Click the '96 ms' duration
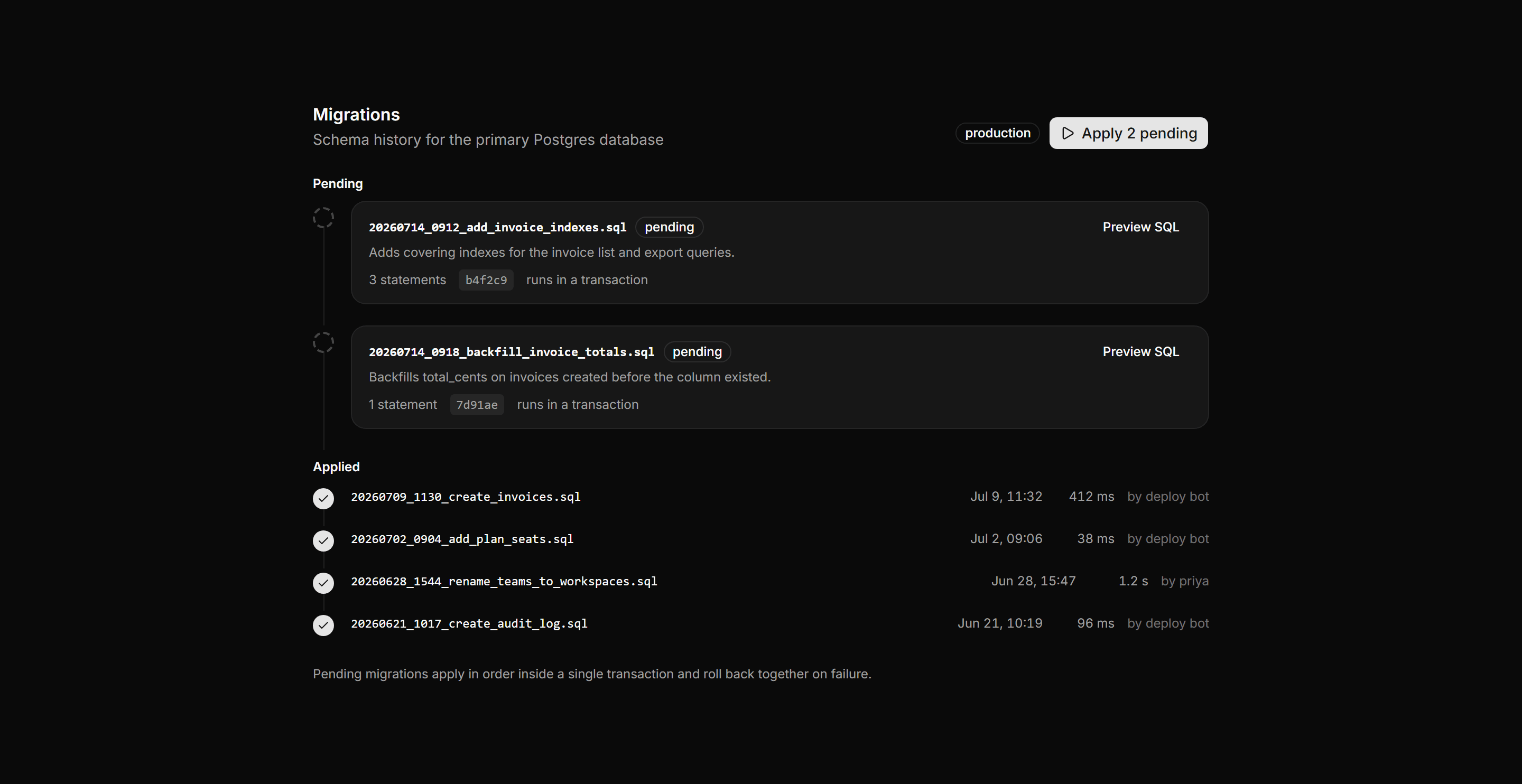The width and height of the screenshot is (1522, 784). pos(1096,623)
